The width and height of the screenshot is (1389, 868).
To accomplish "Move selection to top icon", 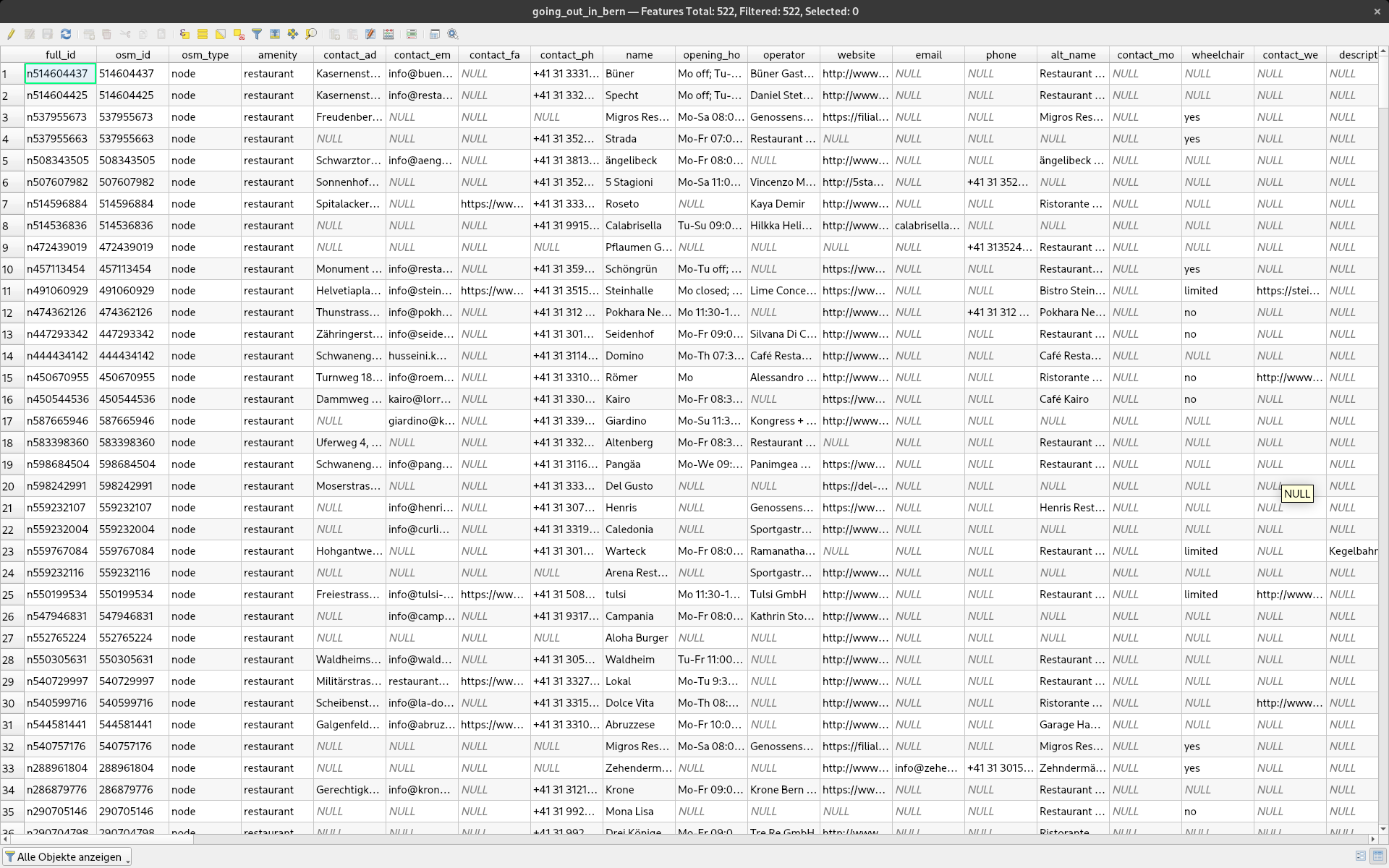I will 275,34.
